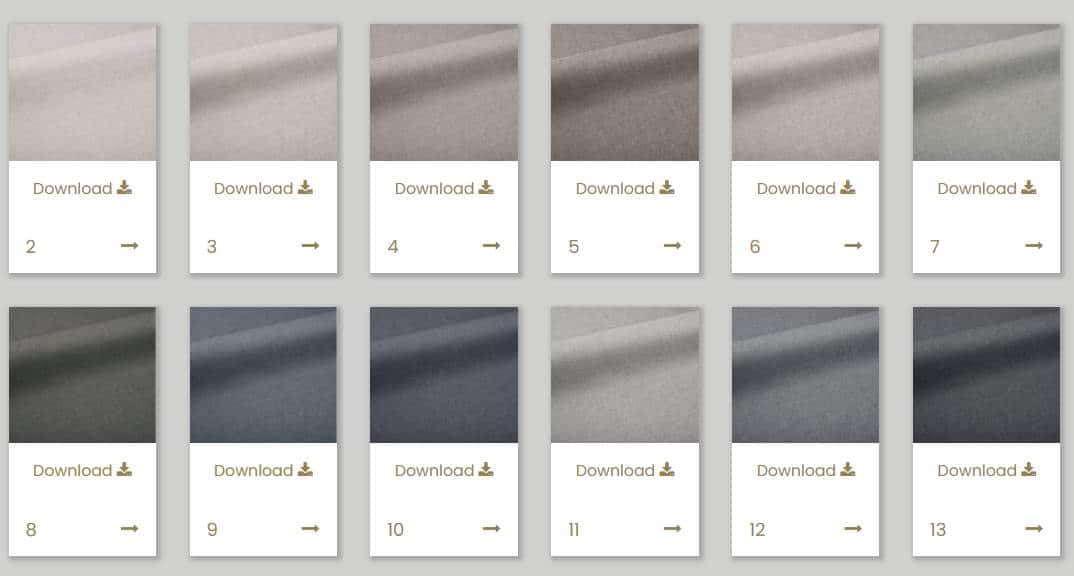The image size is (1074, 576).
Task: Click the number label 12
Action: point(757,529)
